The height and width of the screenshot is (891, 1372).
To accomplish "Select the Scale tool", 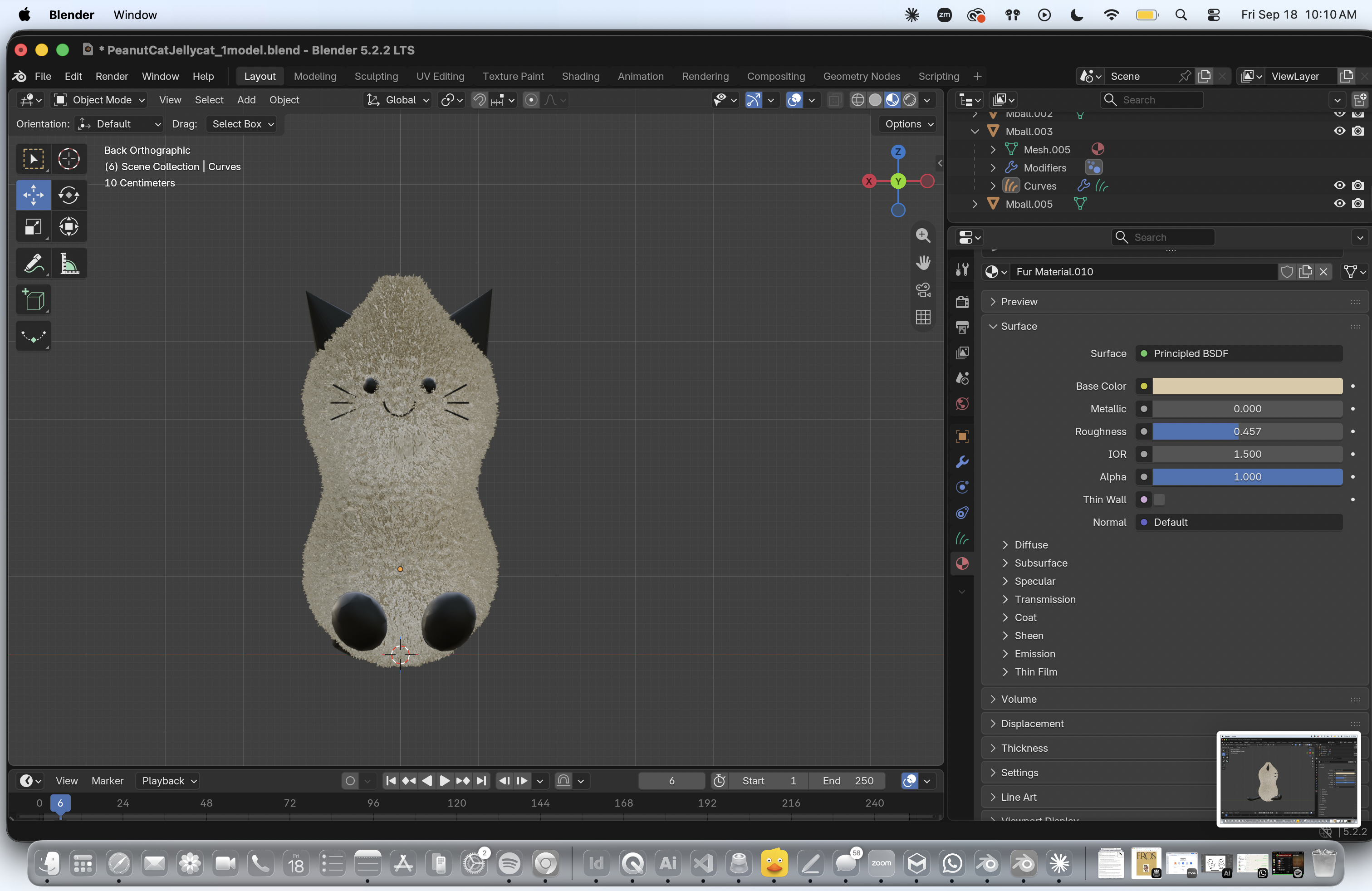I will pyautogui.click(x=34, y=227).
